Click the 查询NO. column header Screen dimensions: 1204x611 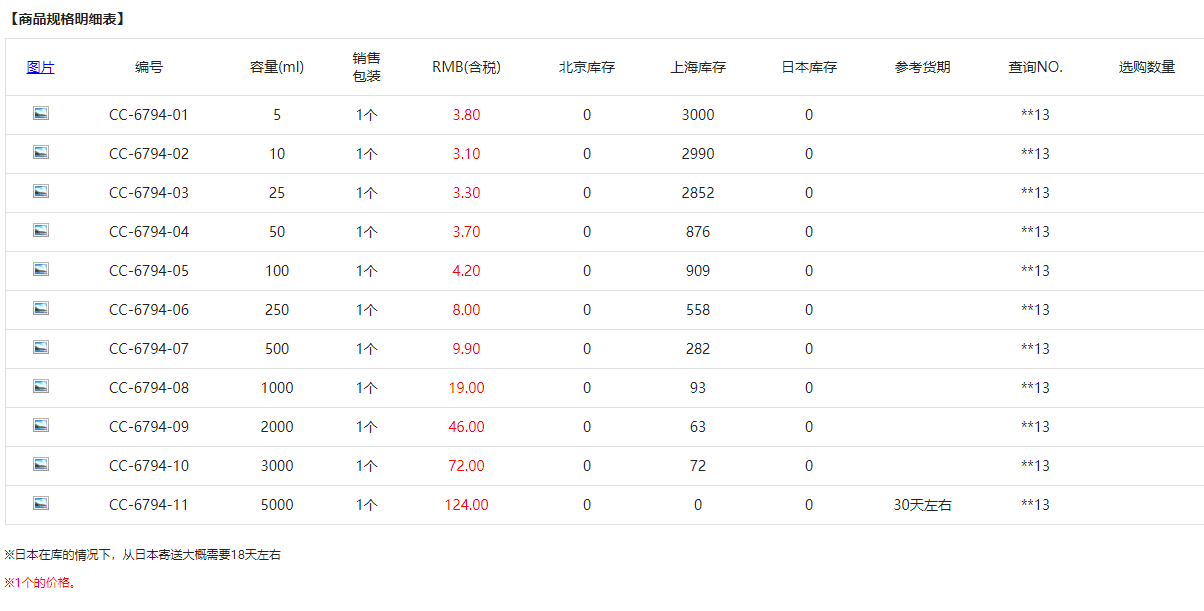pos(1035,68)
